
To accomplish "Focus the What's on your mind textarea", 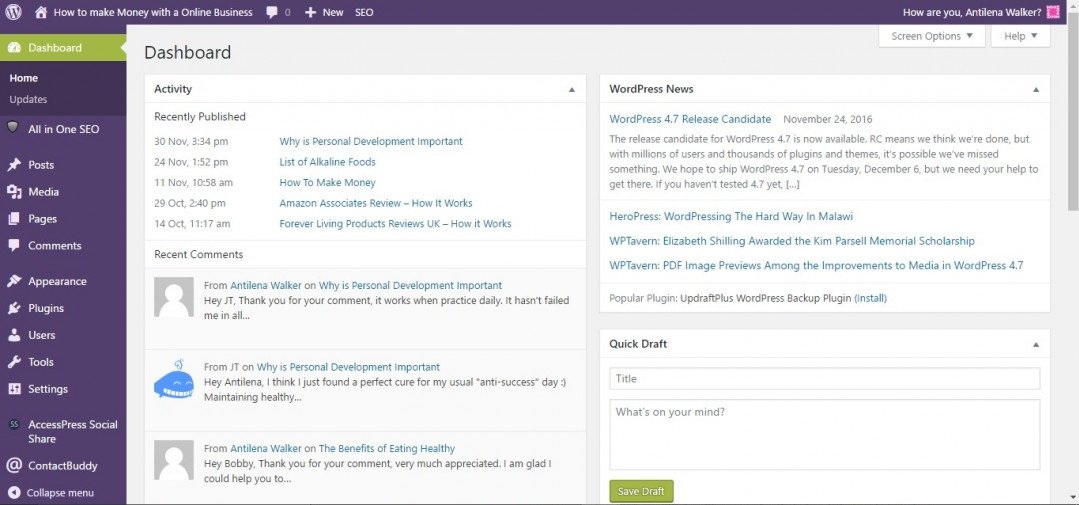I will point(824,435).
